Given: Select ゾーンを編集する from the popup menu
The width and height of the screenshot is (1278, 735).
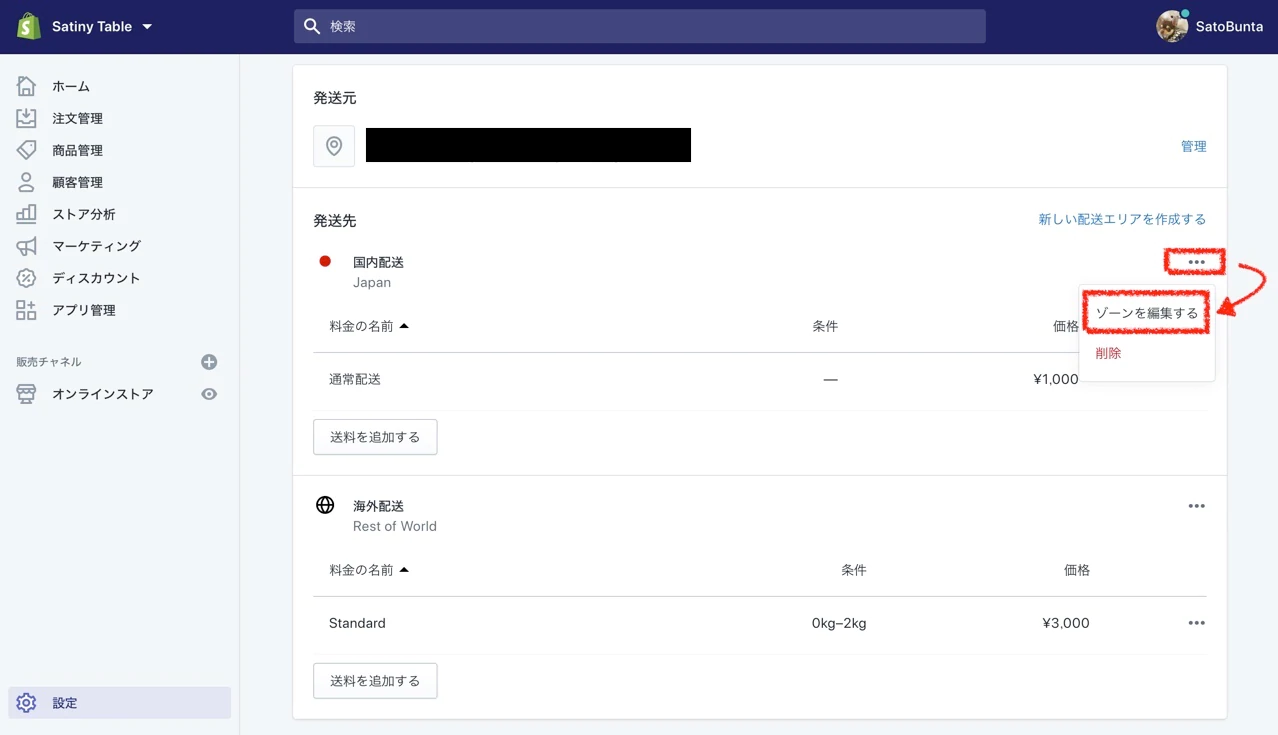Looking at the screenshot, I should 1146,313.
